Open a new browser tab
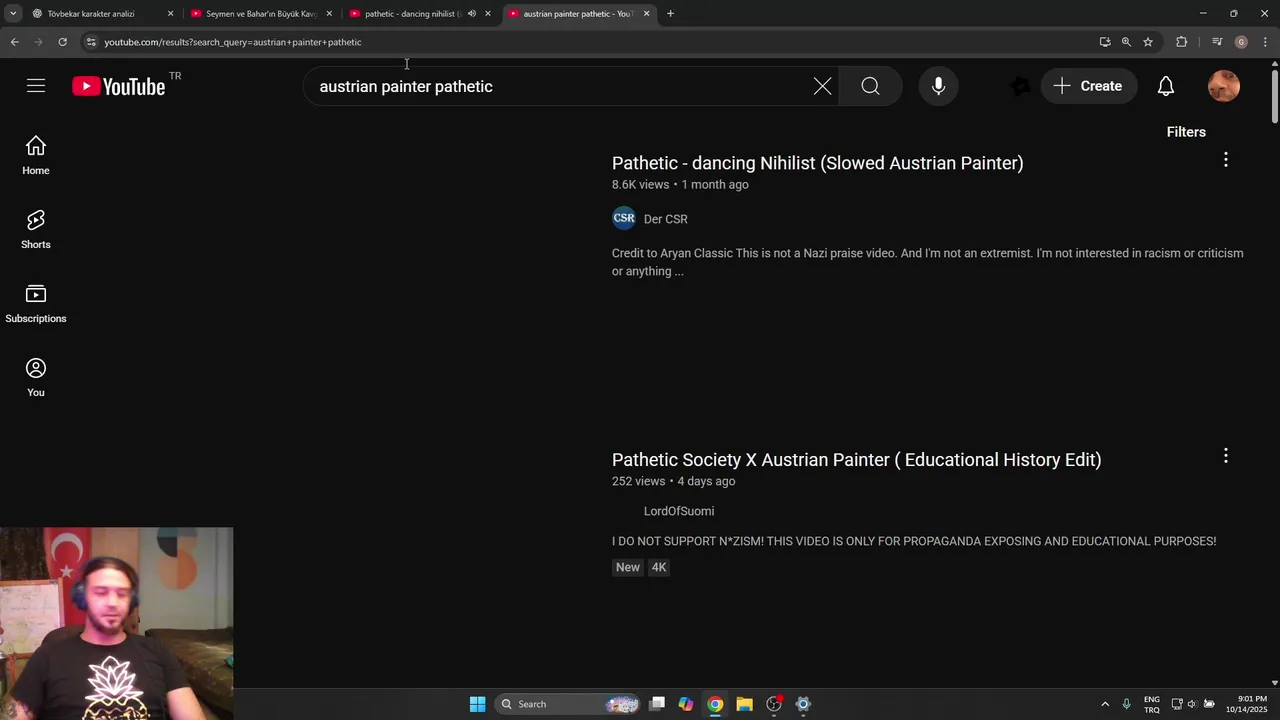This screenshot has width=1280, height=720. click(670, 14)
